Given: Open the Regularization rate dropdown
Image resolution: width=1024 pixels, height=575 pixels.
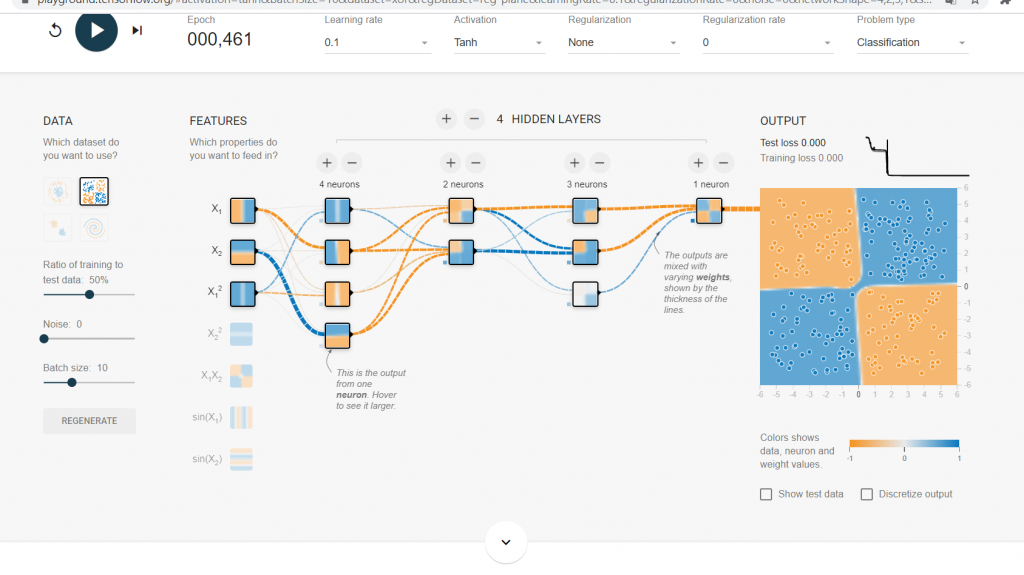Looking at the screenshot, I should point(767,42).
